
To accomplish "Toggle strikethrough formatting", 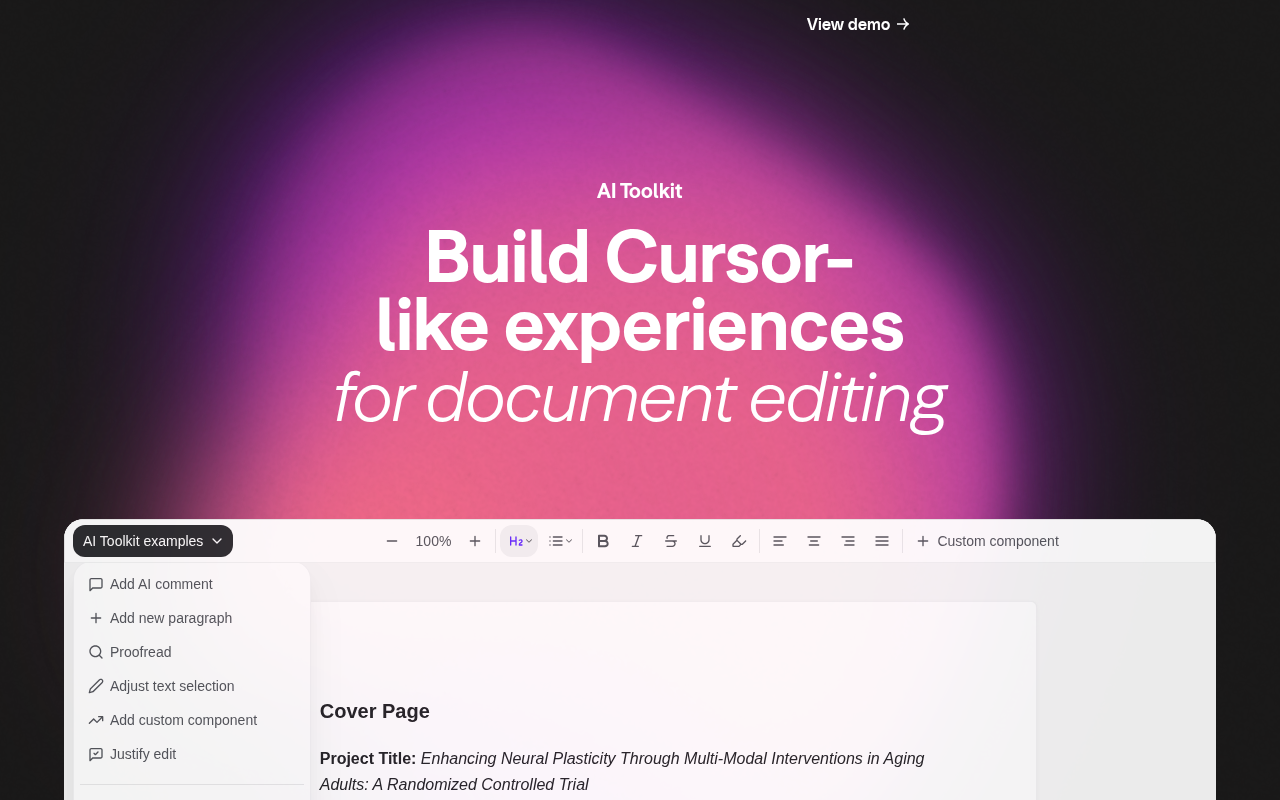I will (x=671, y=541).
